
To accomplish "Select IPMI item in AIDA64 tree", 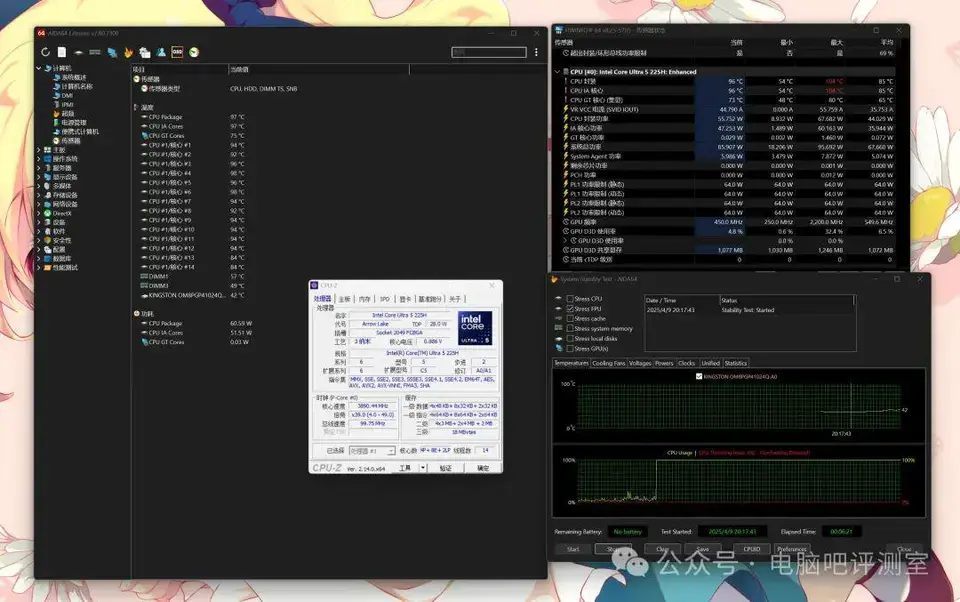I will point(64,105).
